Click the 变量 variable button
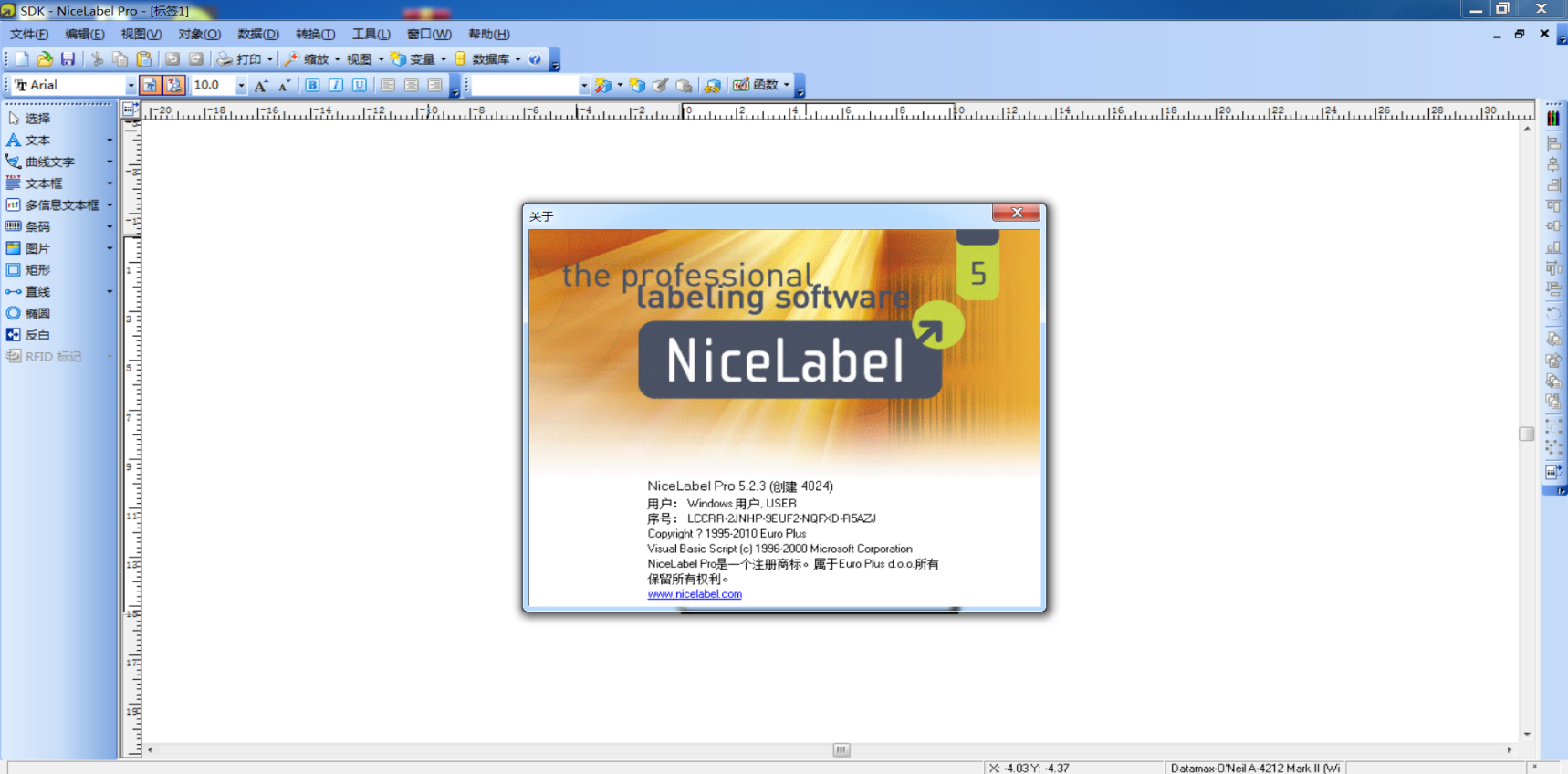Image resolution: width=1568 pixels, height=774 pixels. point(413,59)
